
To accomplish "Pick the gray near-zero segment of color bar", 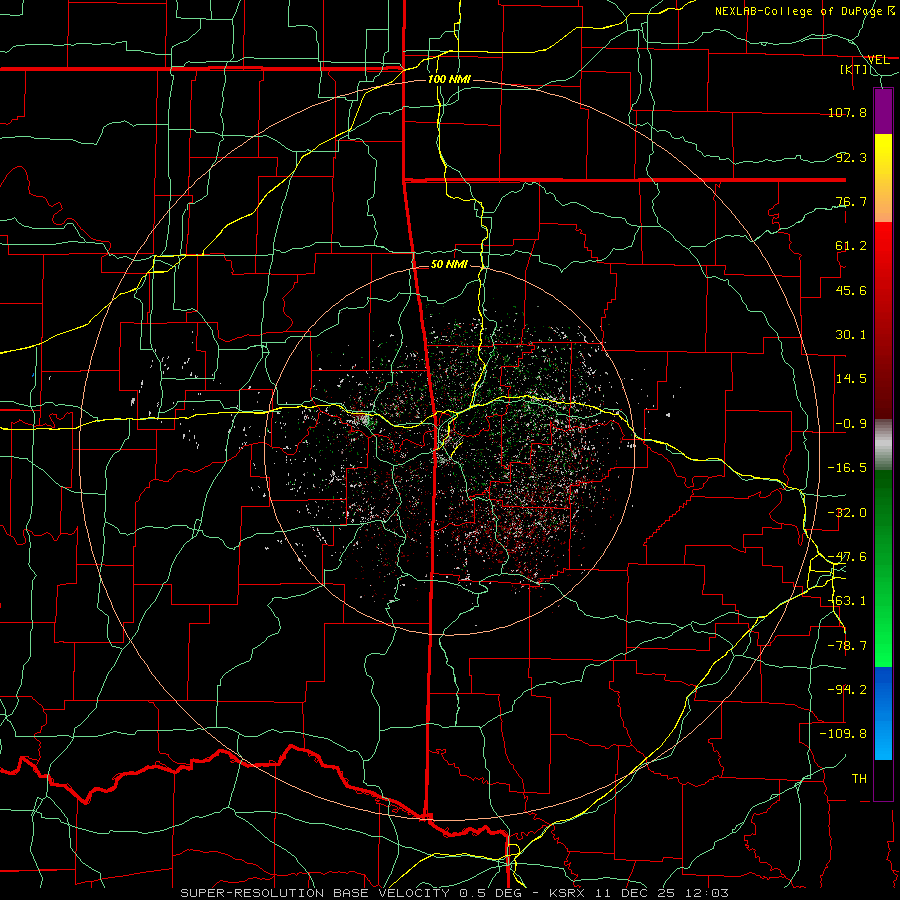I will 883,444.
